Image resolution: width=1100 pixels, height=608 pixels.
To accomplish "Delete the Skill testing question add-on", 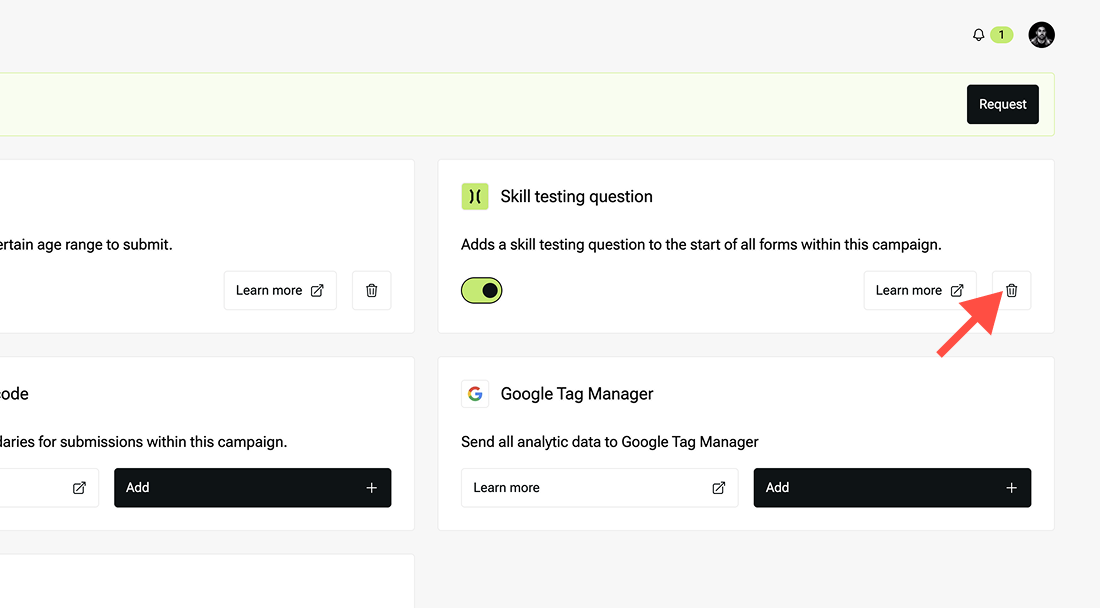I will [x=1011, y=290].
